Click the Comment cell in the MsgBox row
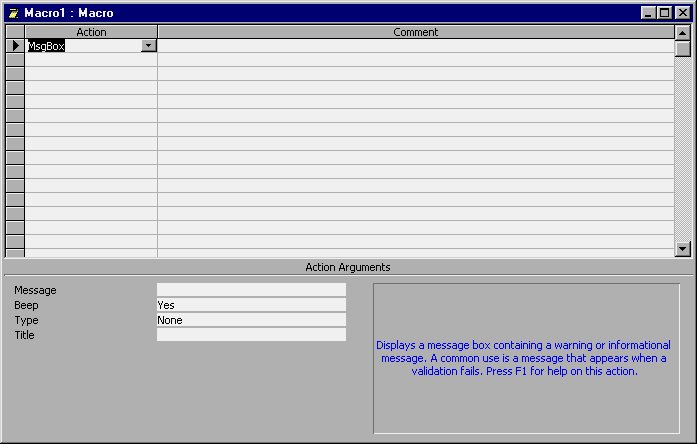 click(415, 46)
